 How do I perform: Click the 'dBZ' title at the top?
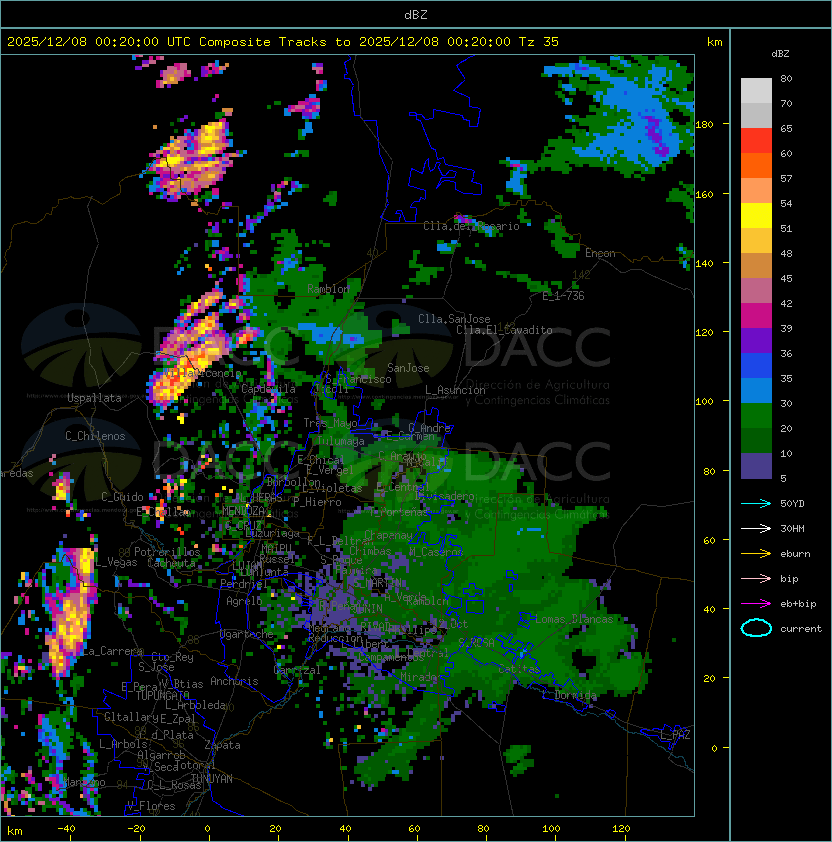[x=416, y=14]
